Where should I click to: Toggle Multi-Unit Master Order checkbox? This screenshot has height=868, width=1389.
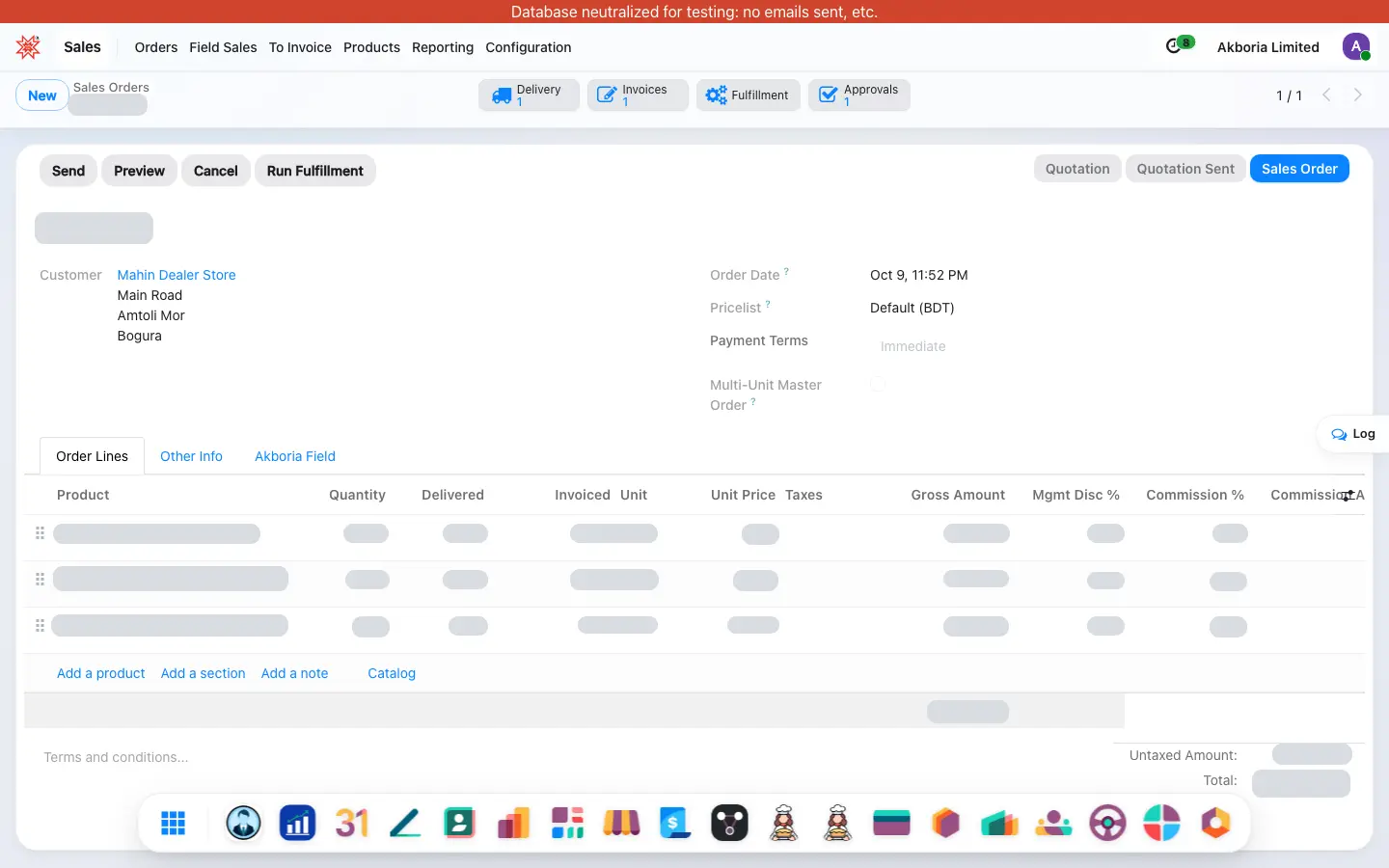point(878,384)
